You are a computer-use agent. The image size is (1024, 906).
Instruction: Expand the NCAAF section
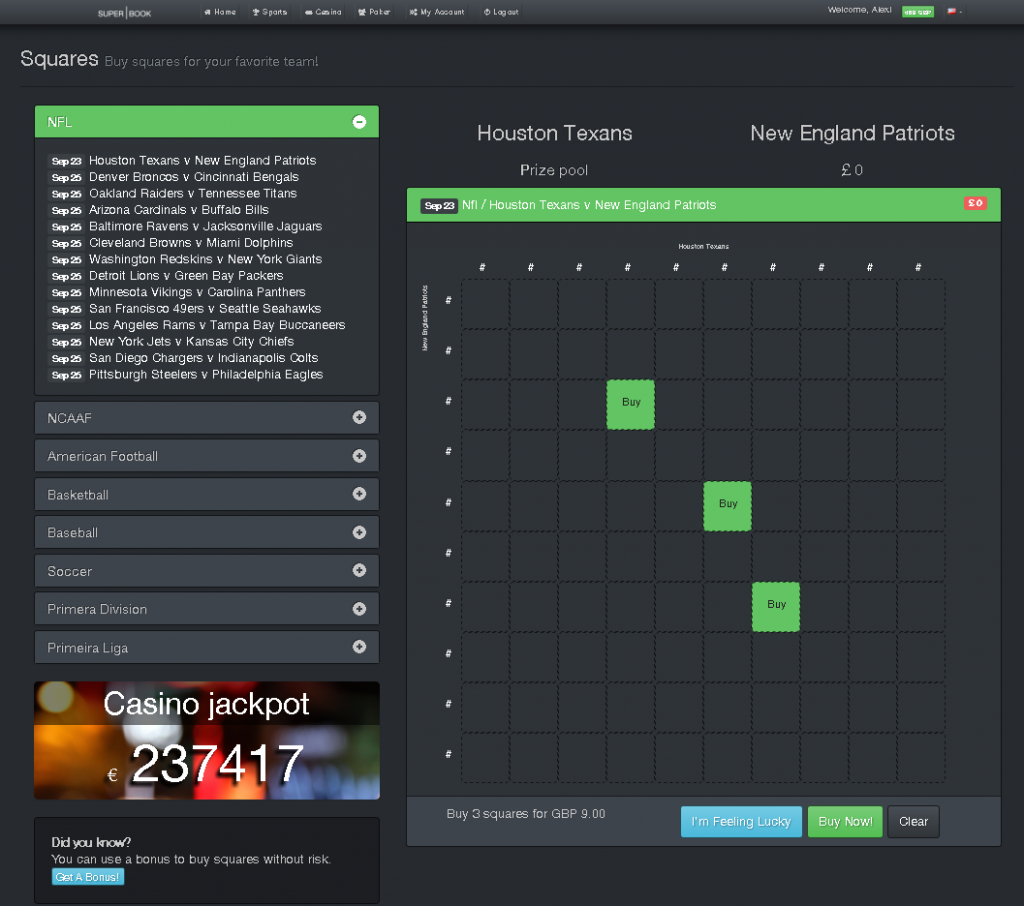(359, 417)
